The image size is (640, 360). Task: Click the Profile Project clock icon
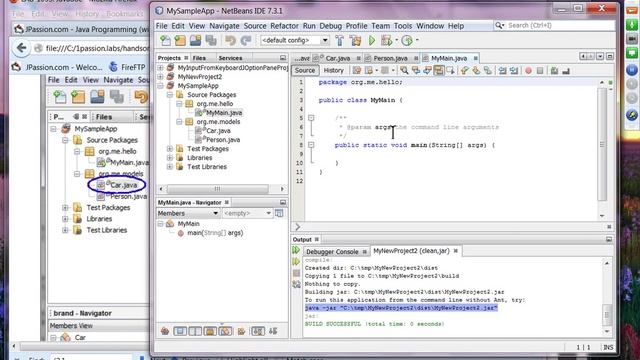pos(407,40)
